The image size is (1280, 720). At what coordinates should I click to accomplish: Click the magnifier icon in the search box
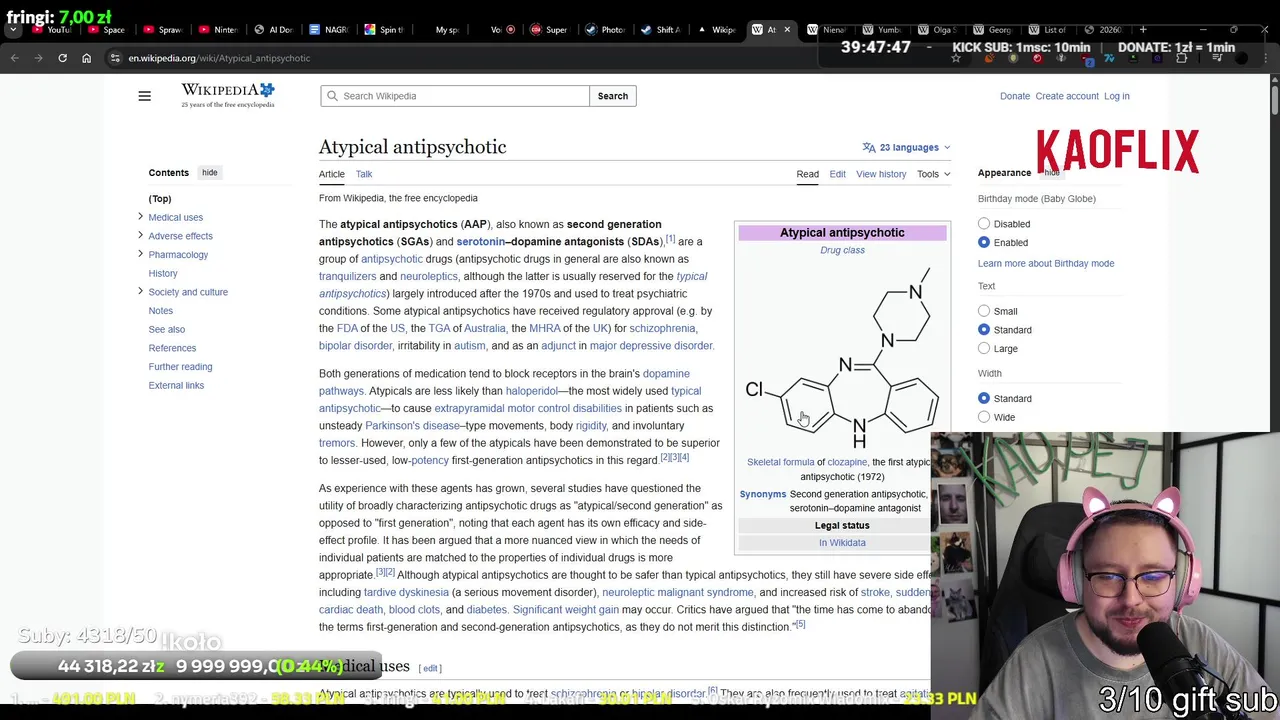(332, 96)
